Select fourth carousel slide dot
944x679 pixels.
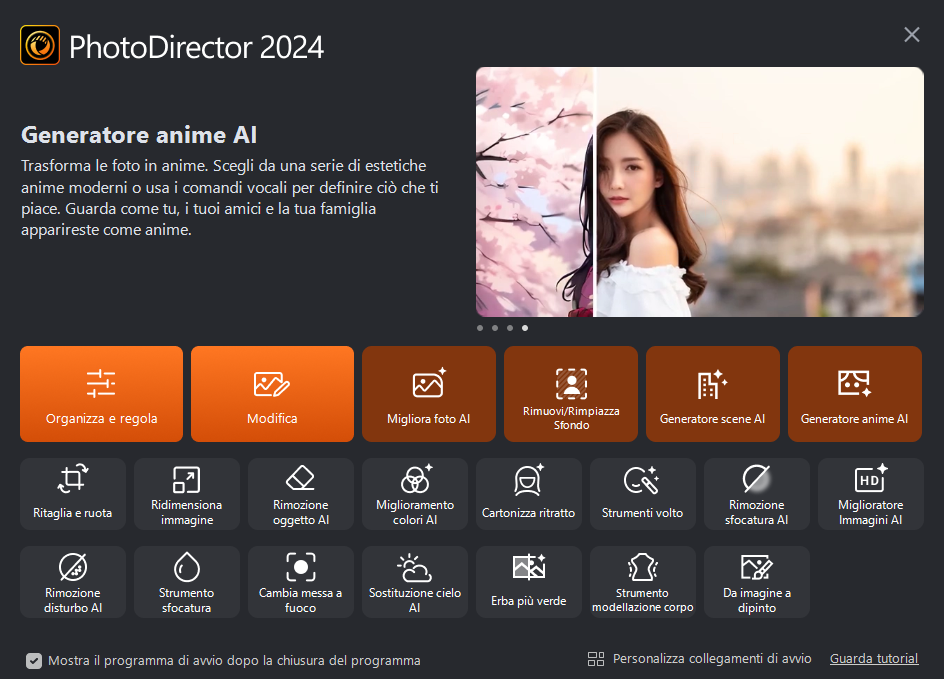click(525, 328)
